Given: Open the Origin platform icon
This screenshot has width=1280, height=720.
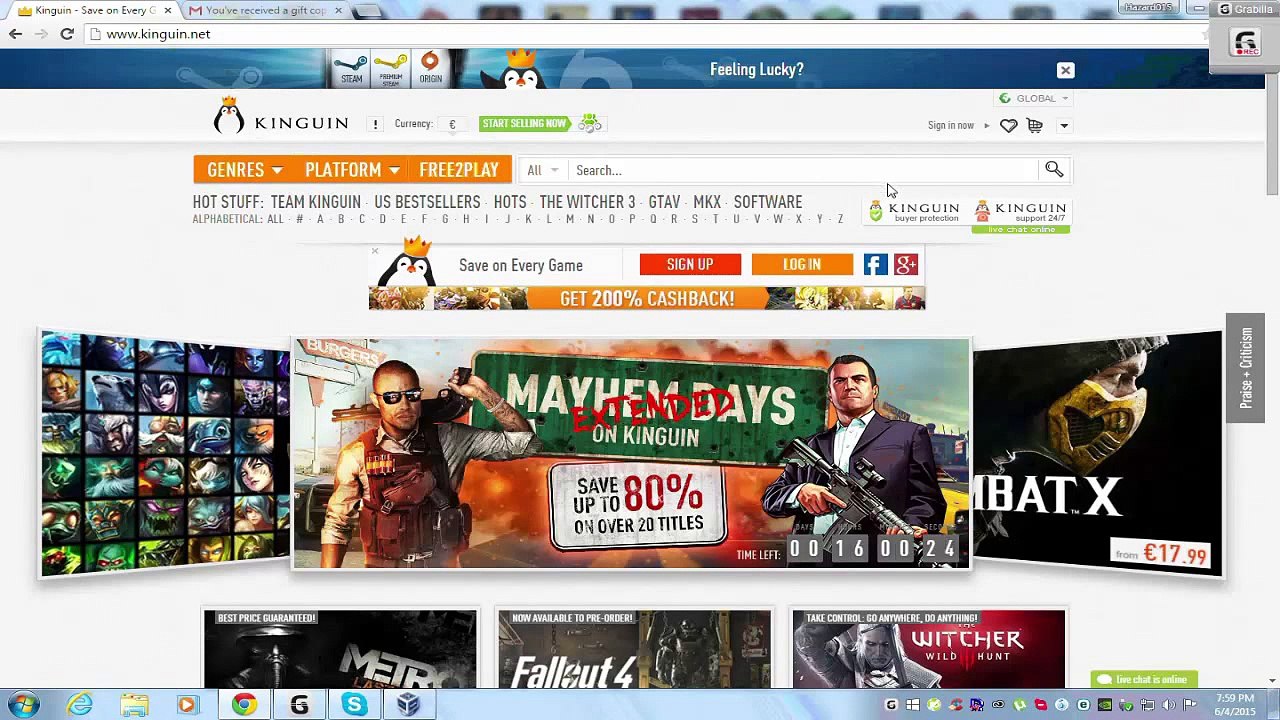Looking at the screenshot, I should (x=430, y=69).
